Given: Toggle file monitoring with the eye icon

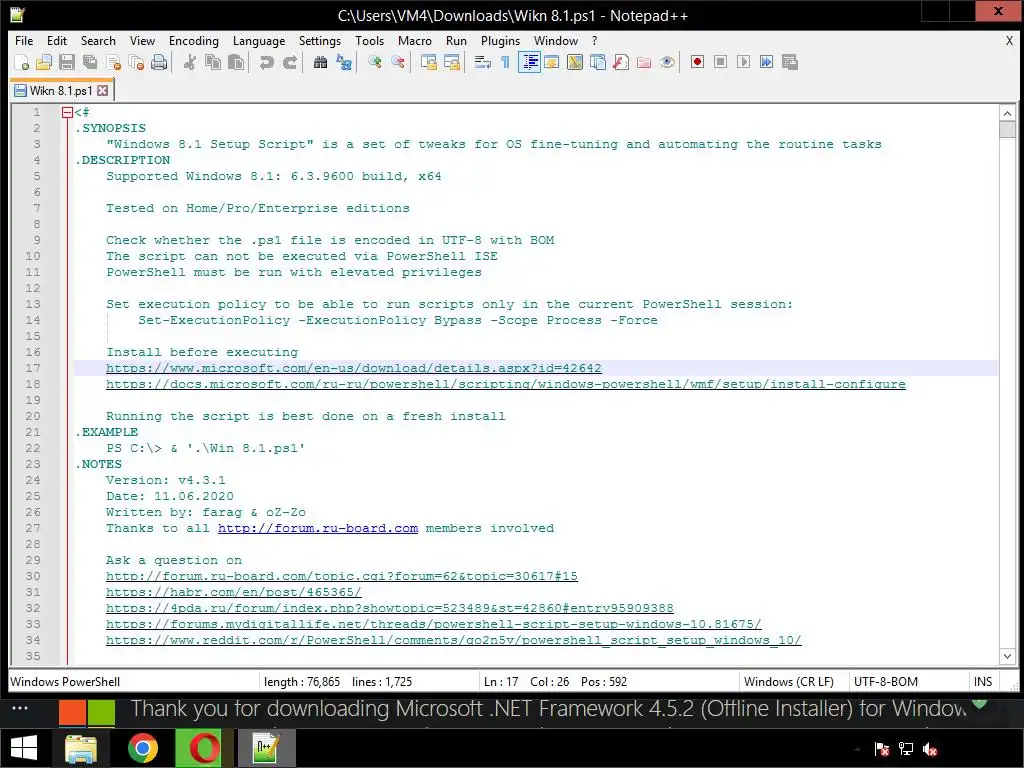Looking at the screenshot, I should tap(667, 62).
